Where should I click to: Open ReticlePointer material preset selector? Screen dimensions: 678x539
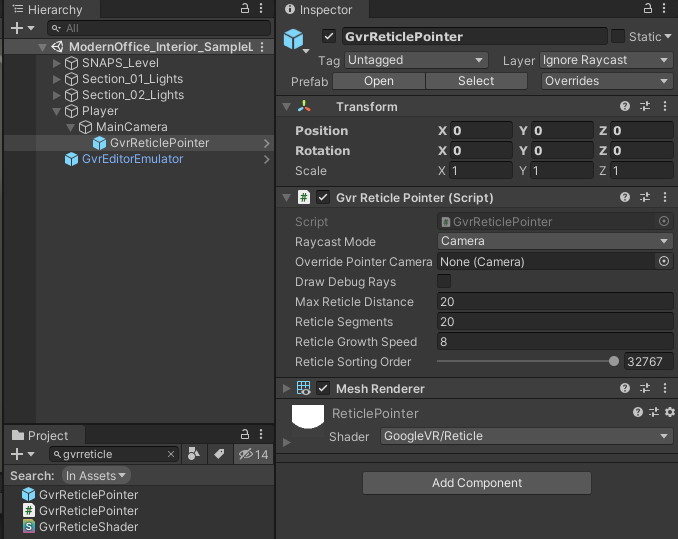[x=654, y=412]
